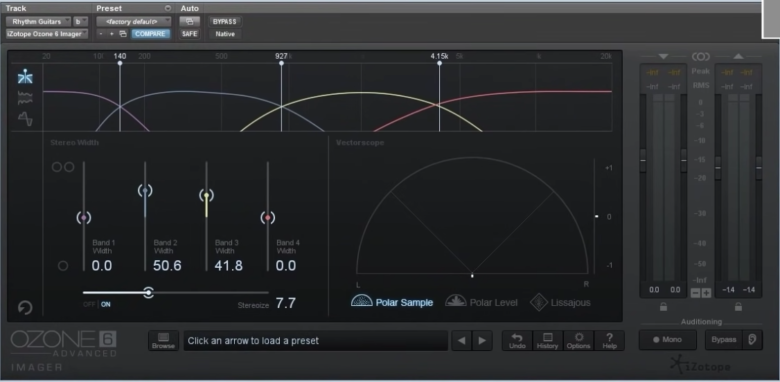Toggle the ear auditioning icon
Screen dimensions: 780x382
click(x=752, y=340)
